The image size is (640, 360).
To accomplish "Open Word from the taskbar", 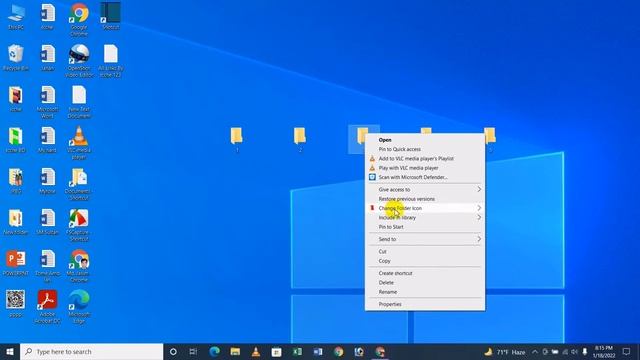I will pyautogui.click(x=318, y=351).
